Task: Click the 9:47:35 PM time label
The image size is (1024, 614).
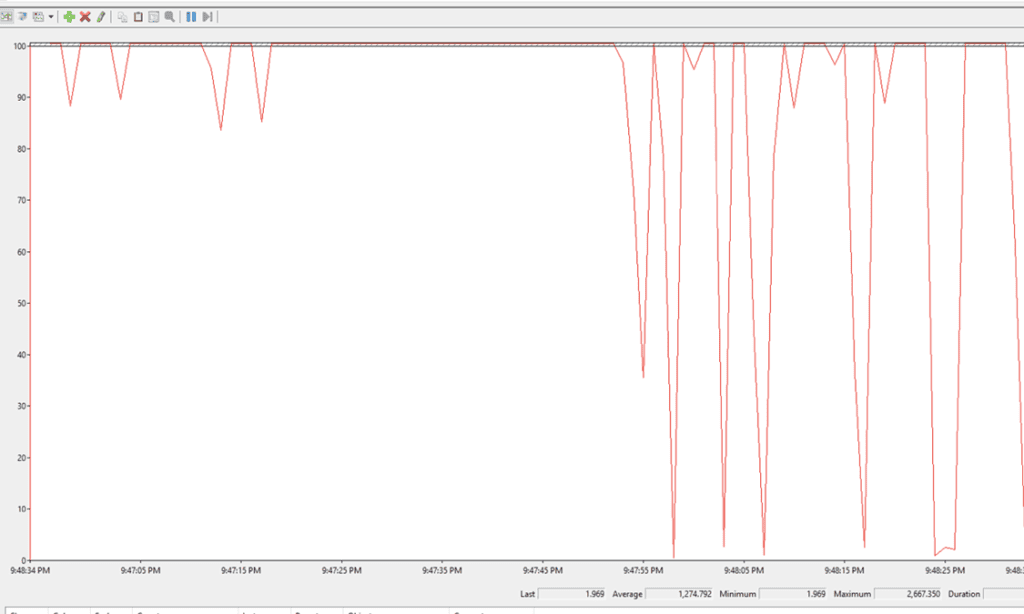Action: [x=442, y=570]
